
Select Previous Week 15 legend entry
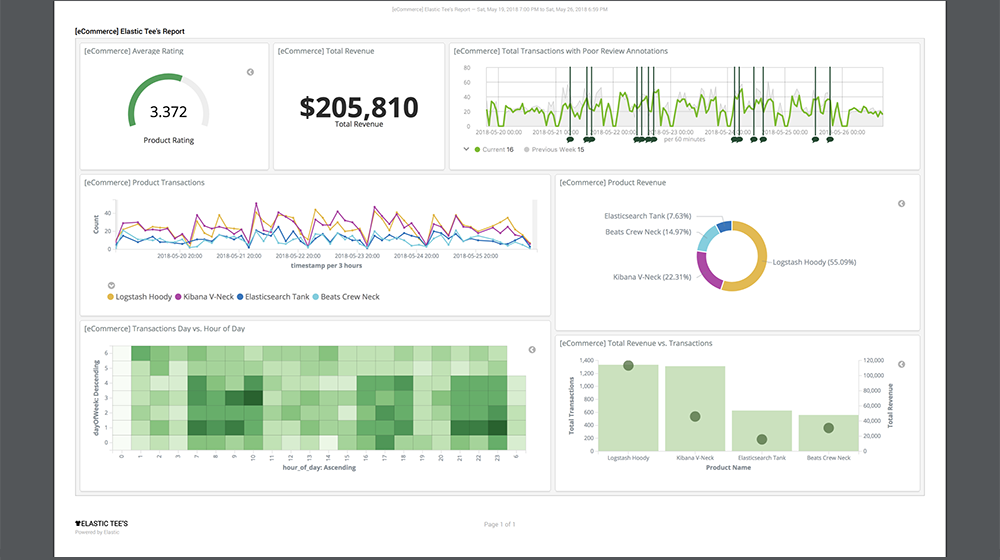point(554,149)
